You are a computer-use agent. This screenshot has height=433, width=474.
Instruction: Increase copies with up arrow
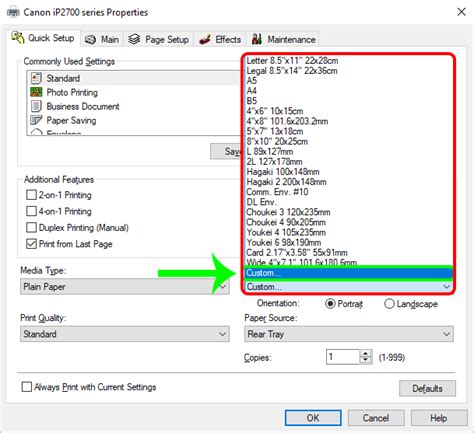(366, 353)
